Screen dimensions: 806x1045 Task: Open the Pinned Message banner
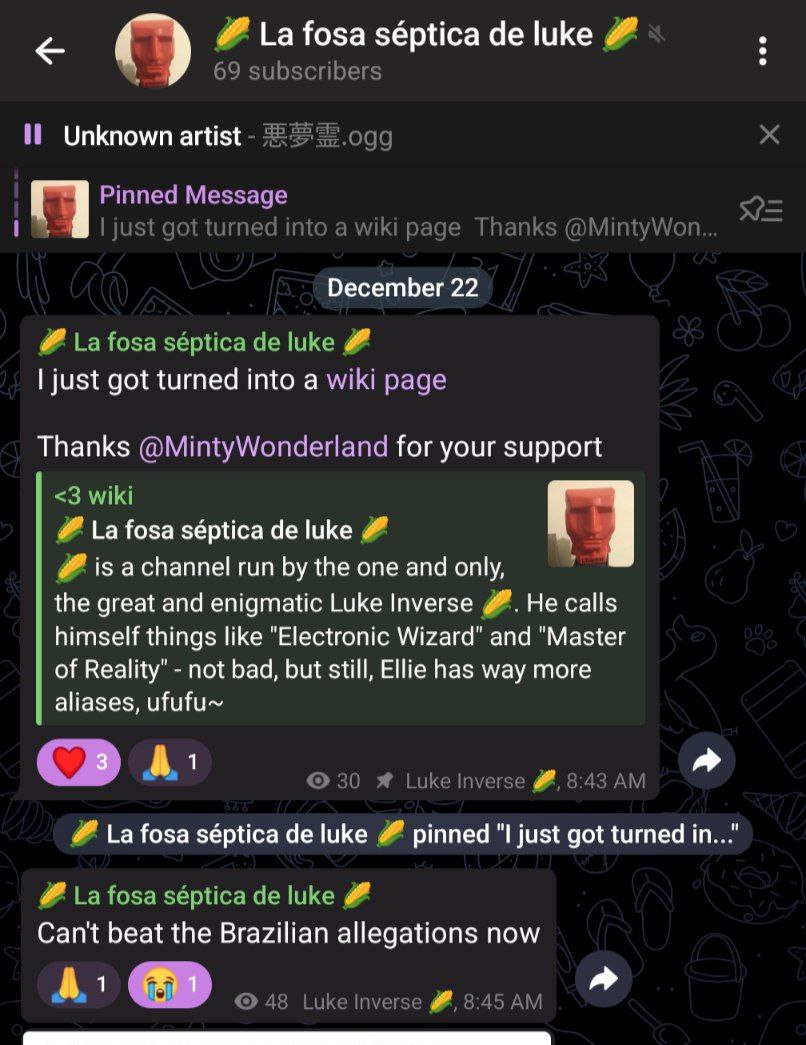pyautogui.click(x=373, y=211)
